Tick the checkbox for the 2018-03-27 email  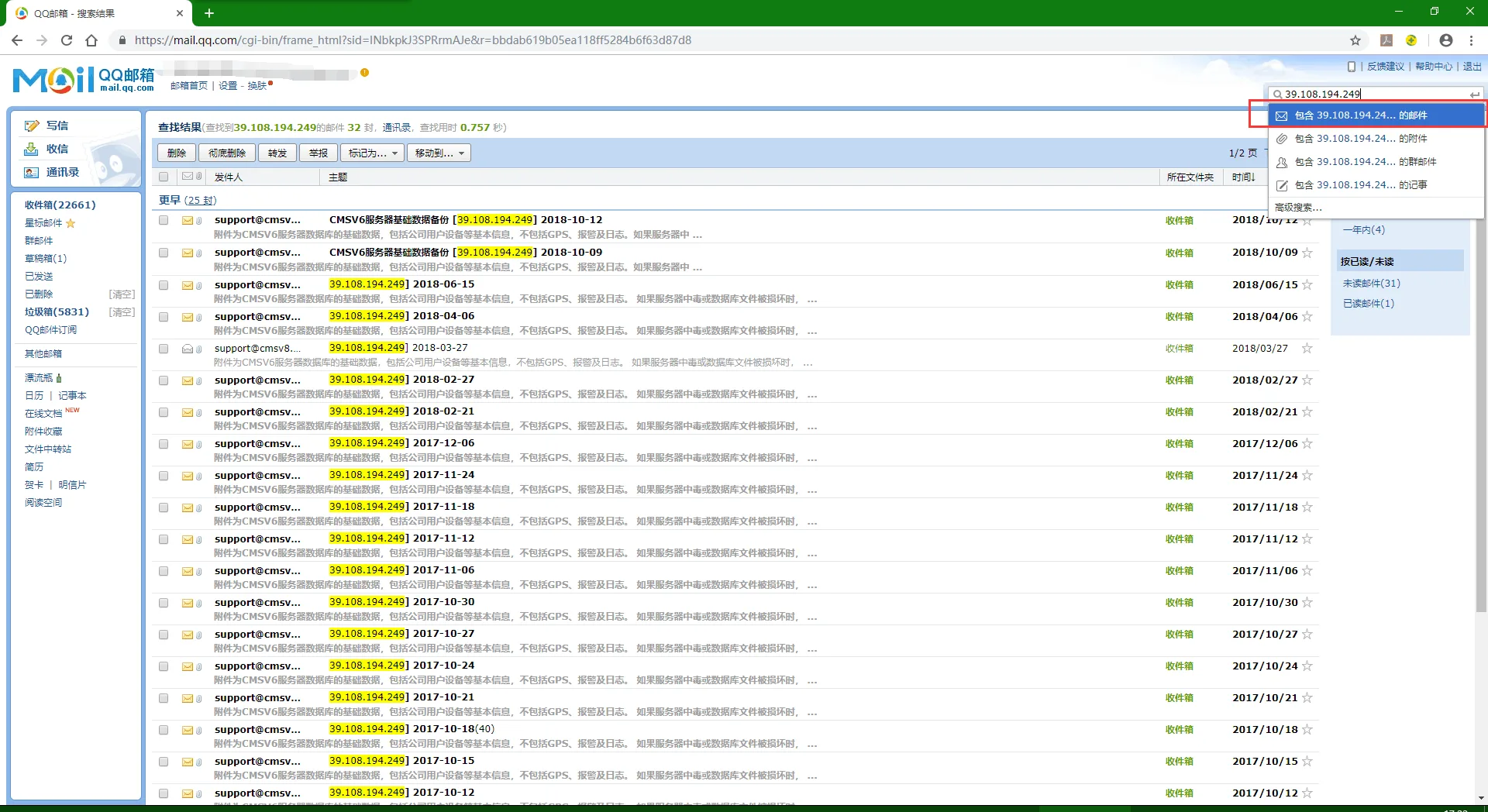pyautogui.click(x=164, y=349)
